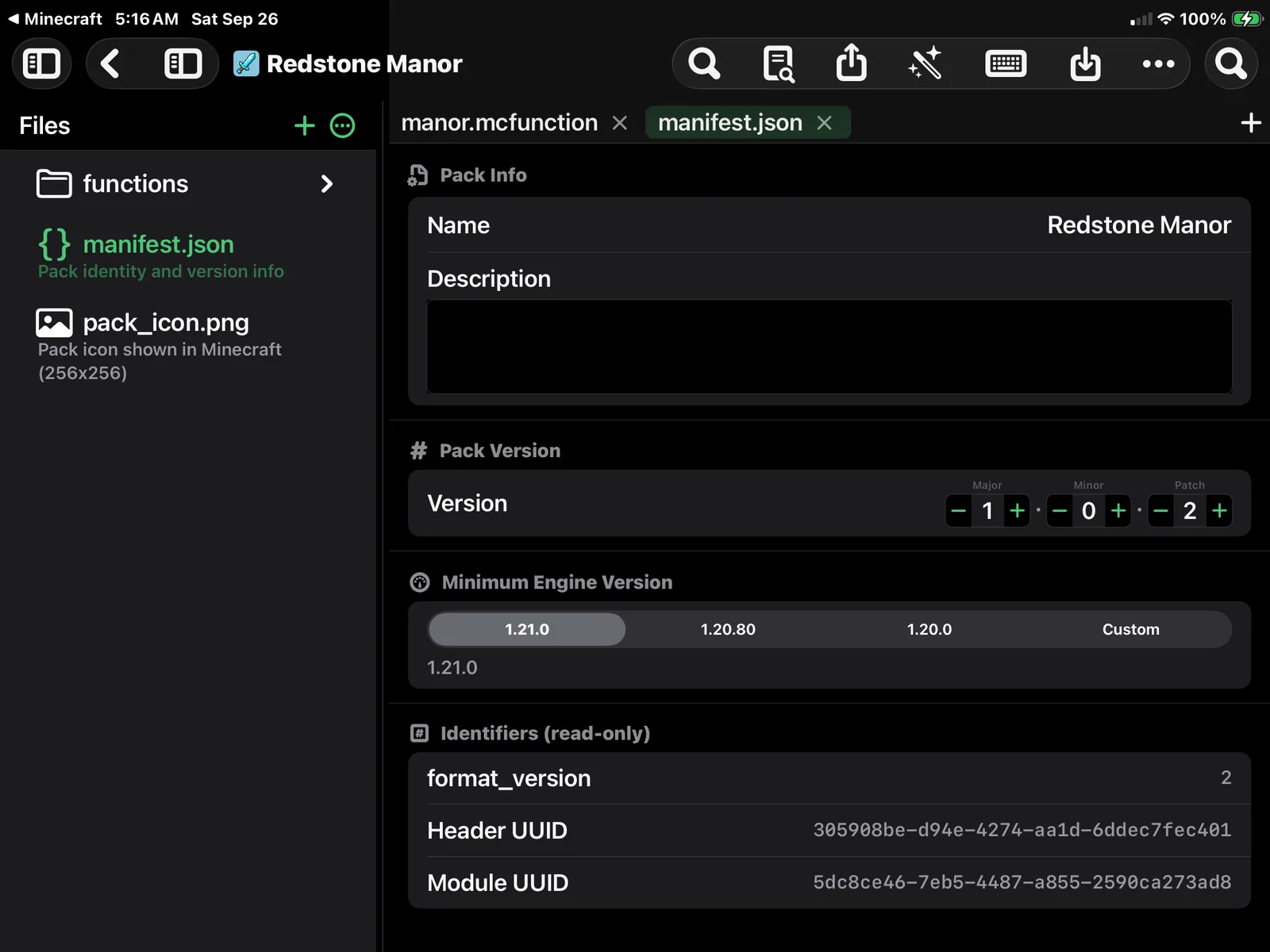The height and width of the screenshot is (952, 1270).
Task: Click the Major version value 1
Action: [x=987, y=511]
